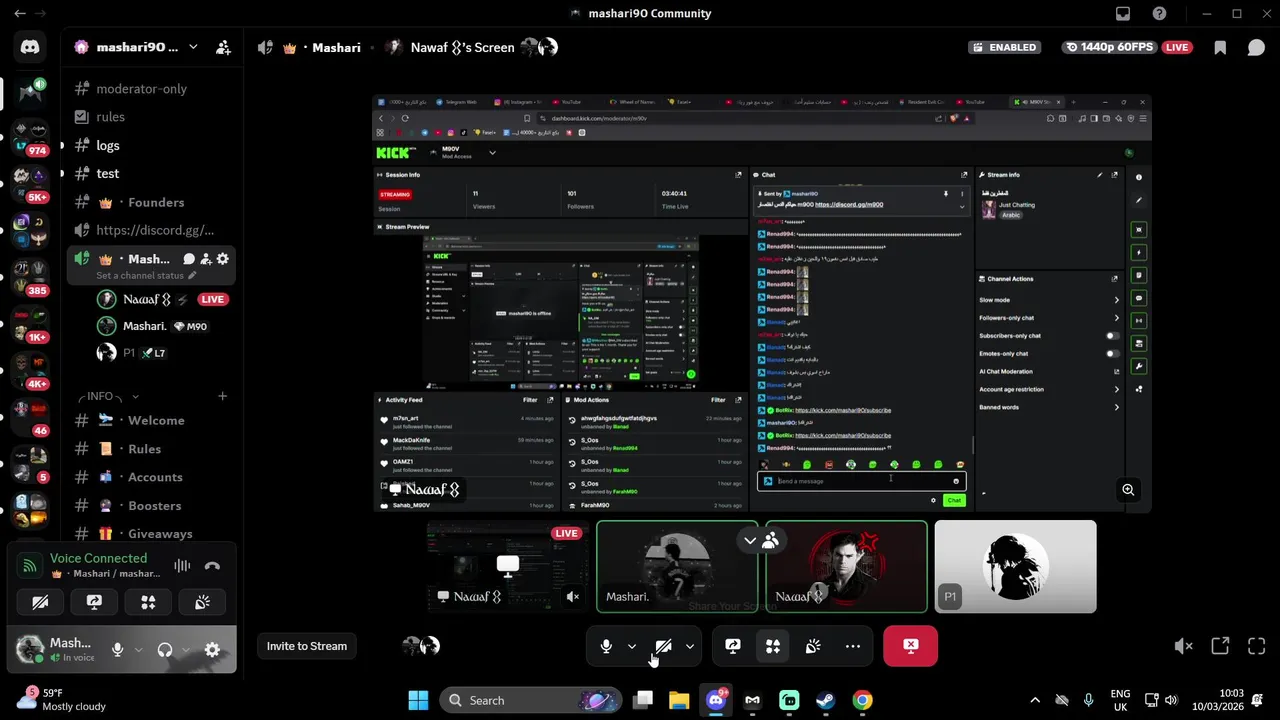This screenshot has height=720, width=1280.
Task: Toggle microphone mute in call controls
Action: point(606,646)
